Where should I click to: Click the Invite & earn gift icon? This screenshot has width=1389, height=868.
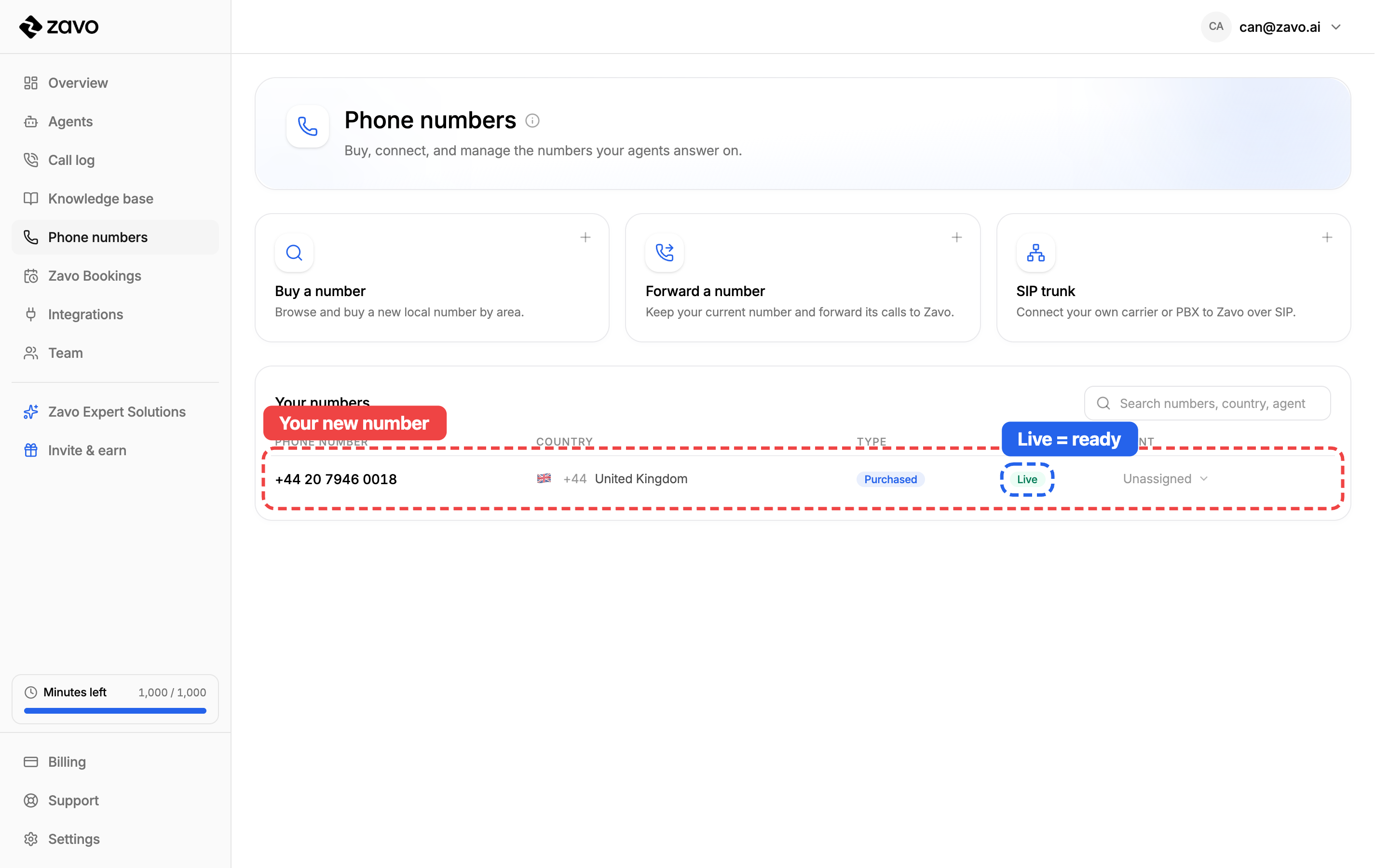(x=31, y=450)
